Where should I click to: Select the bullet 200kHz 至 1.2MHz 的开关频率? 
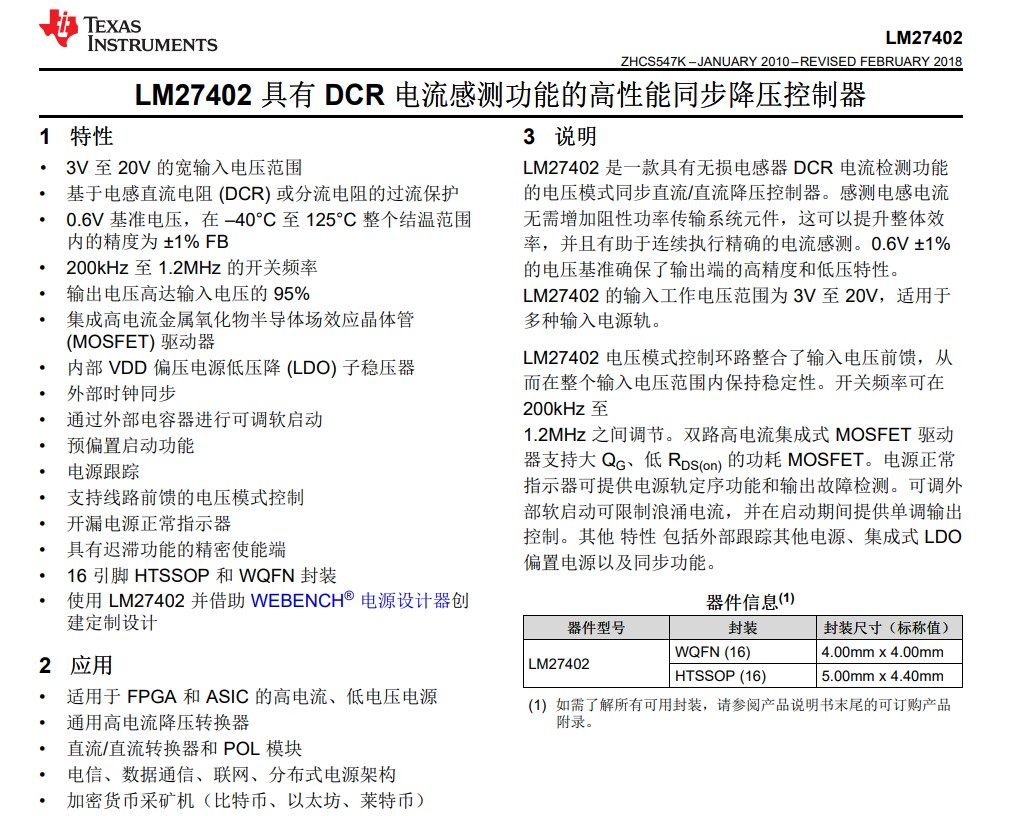192,267
